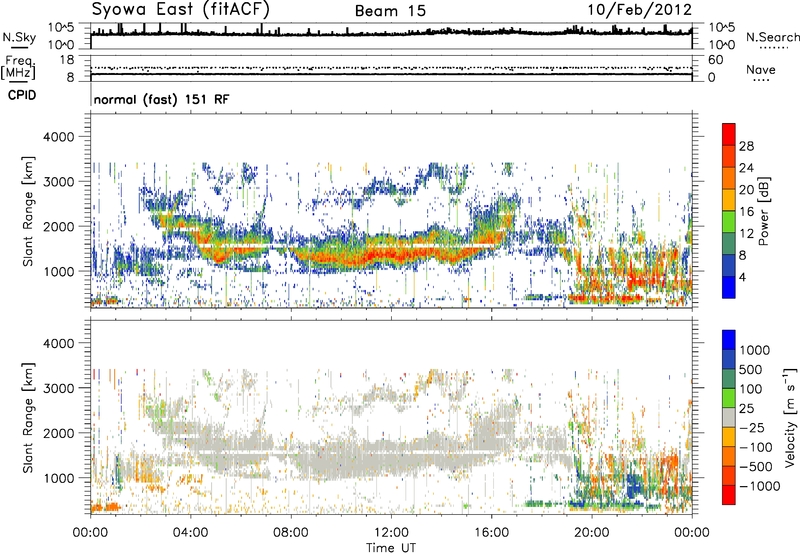
Task: Select the '500' tick on Velocity colorbar
Action: tap(751, 369)
